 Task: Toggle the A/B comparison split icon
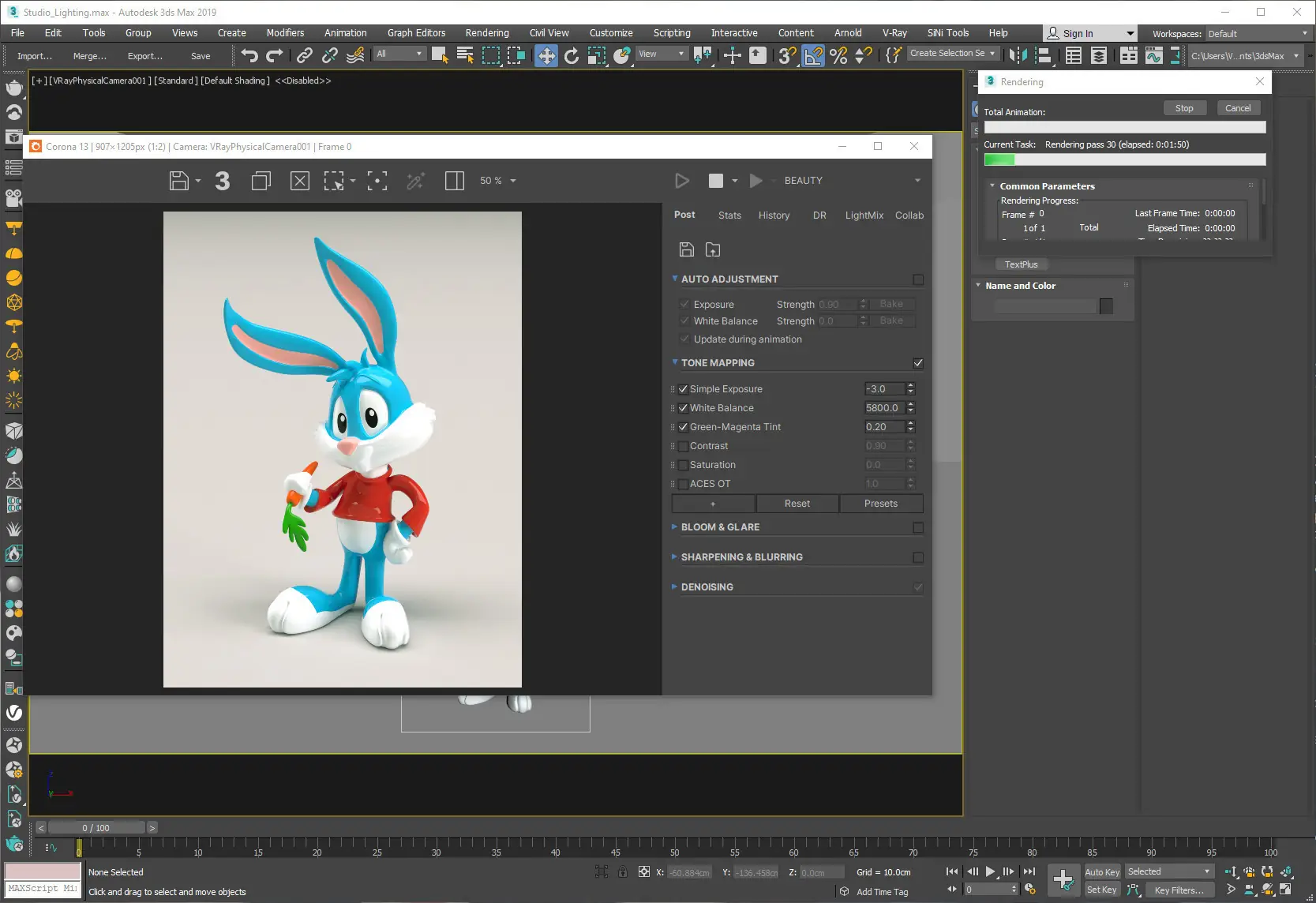(454, 181)
